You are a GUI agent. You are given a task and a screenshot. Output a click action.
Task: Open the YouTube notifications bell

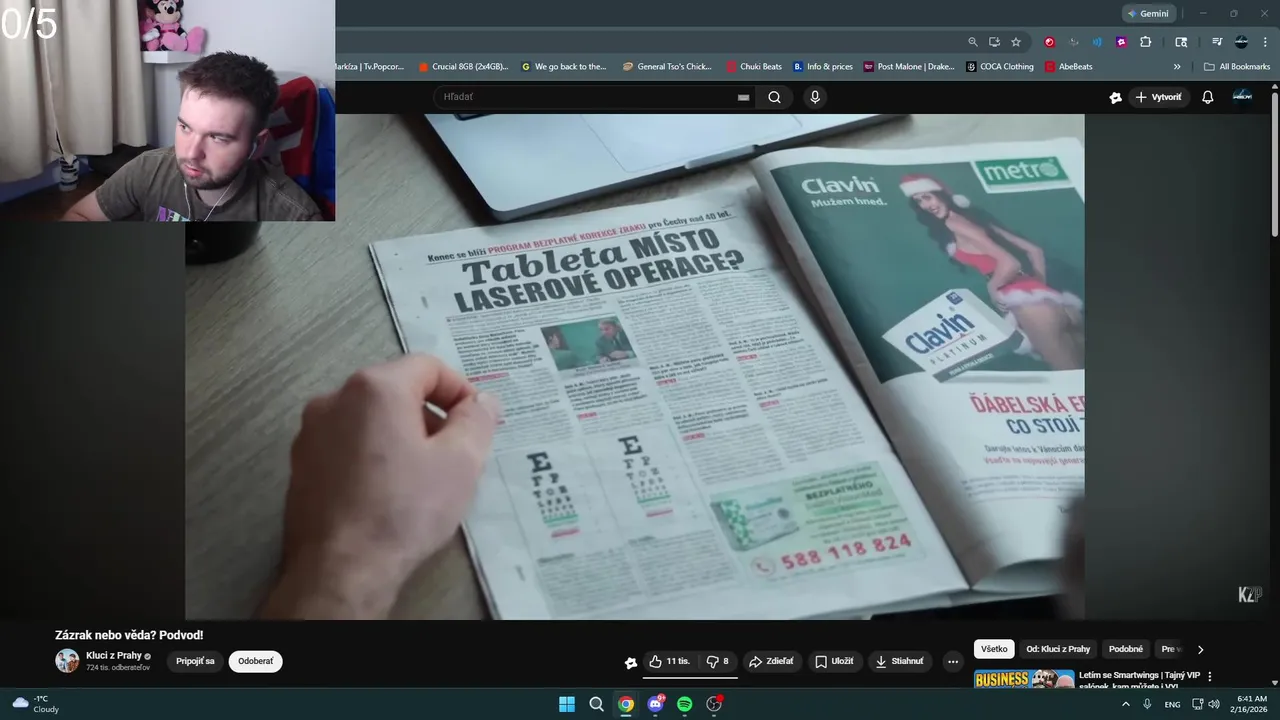[x=1207, y=97]
